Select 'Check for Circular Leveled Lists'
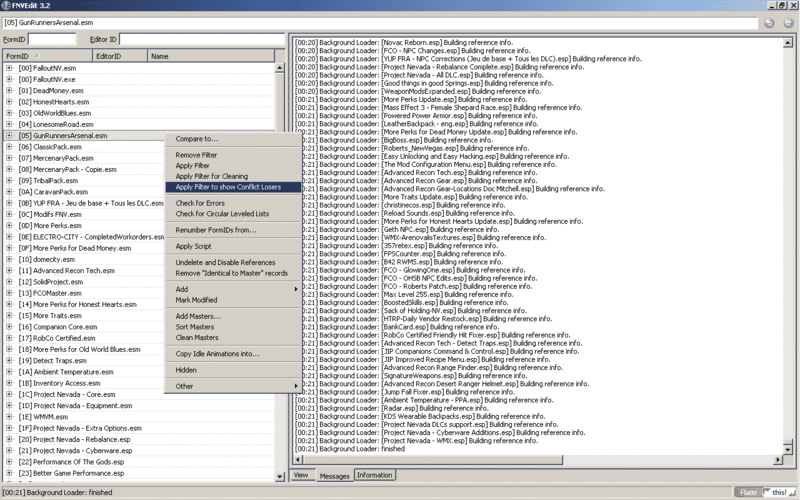The image size is (800, 500). (x=233, y=214)
